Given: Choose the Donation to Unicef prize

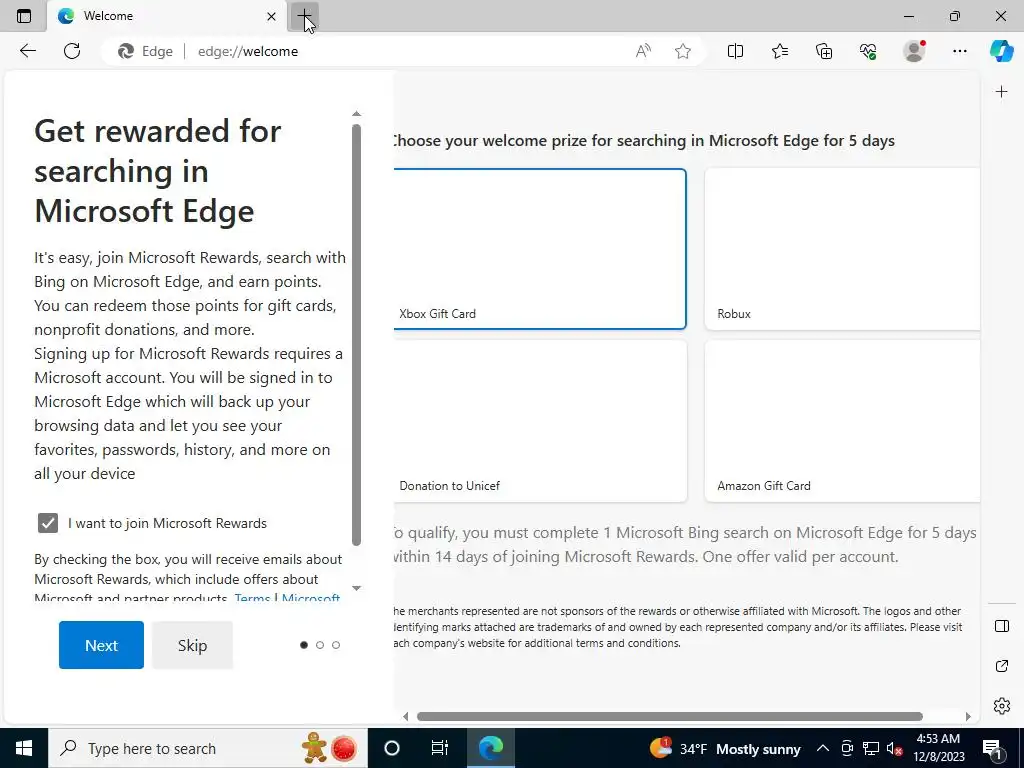Looking at the screenshot, I should click(539, 421).
